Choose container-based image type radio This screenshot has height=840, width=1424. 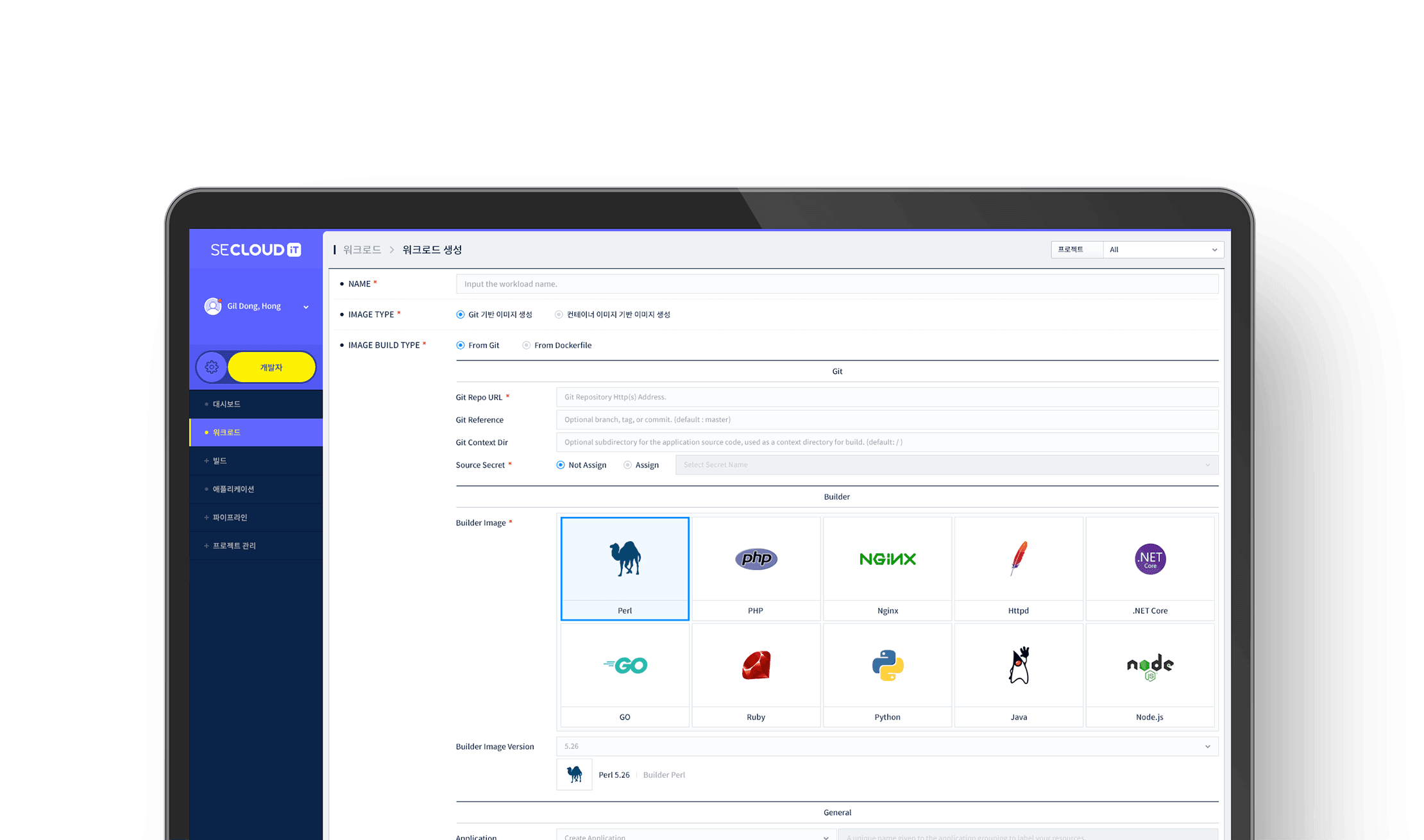click(x=559, y=315)
